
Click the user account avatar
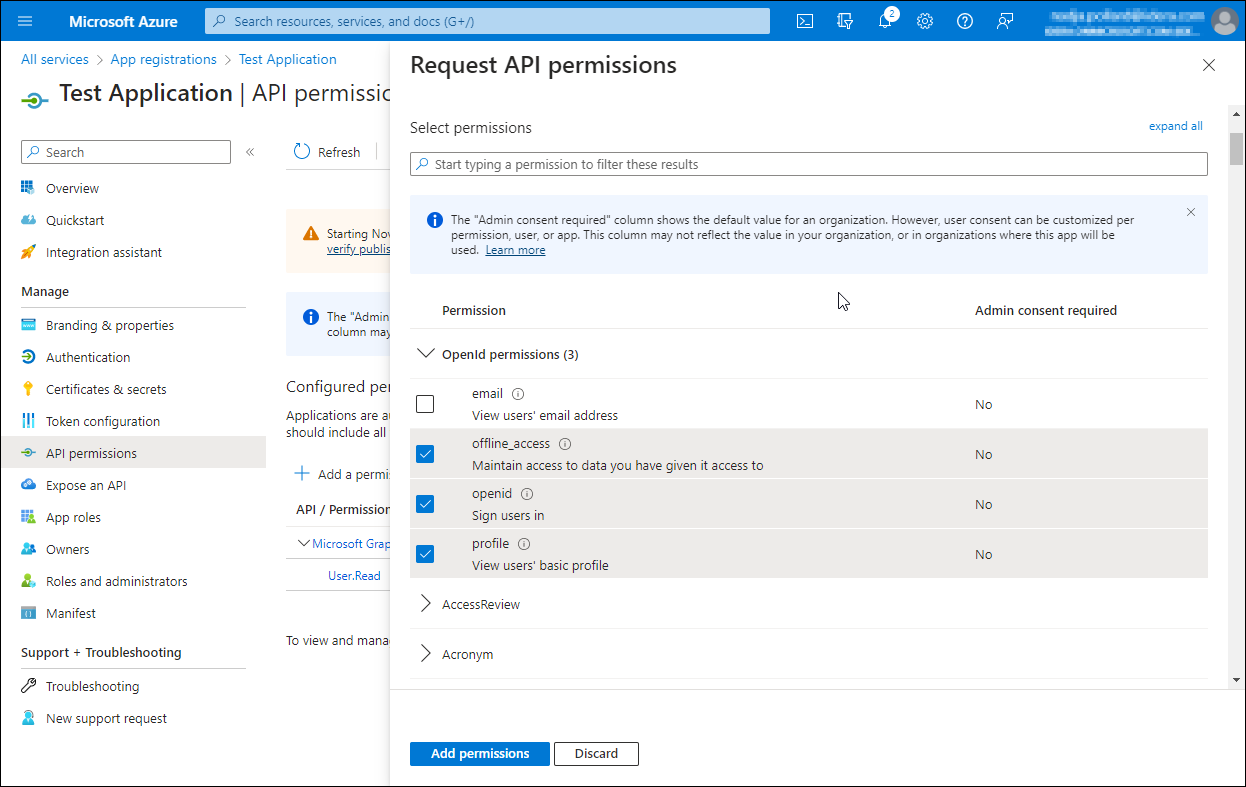pos(1224,21)
